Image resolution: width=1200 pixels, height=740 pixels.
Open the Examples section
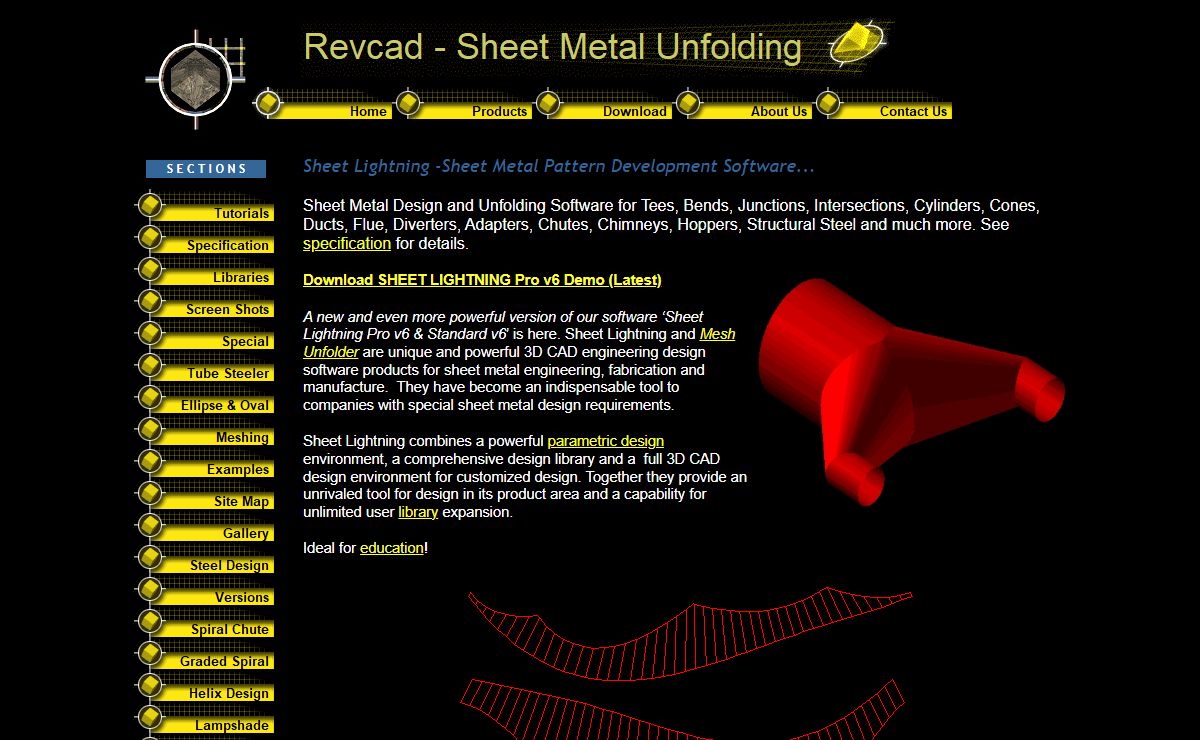click(x=238, y=469)
